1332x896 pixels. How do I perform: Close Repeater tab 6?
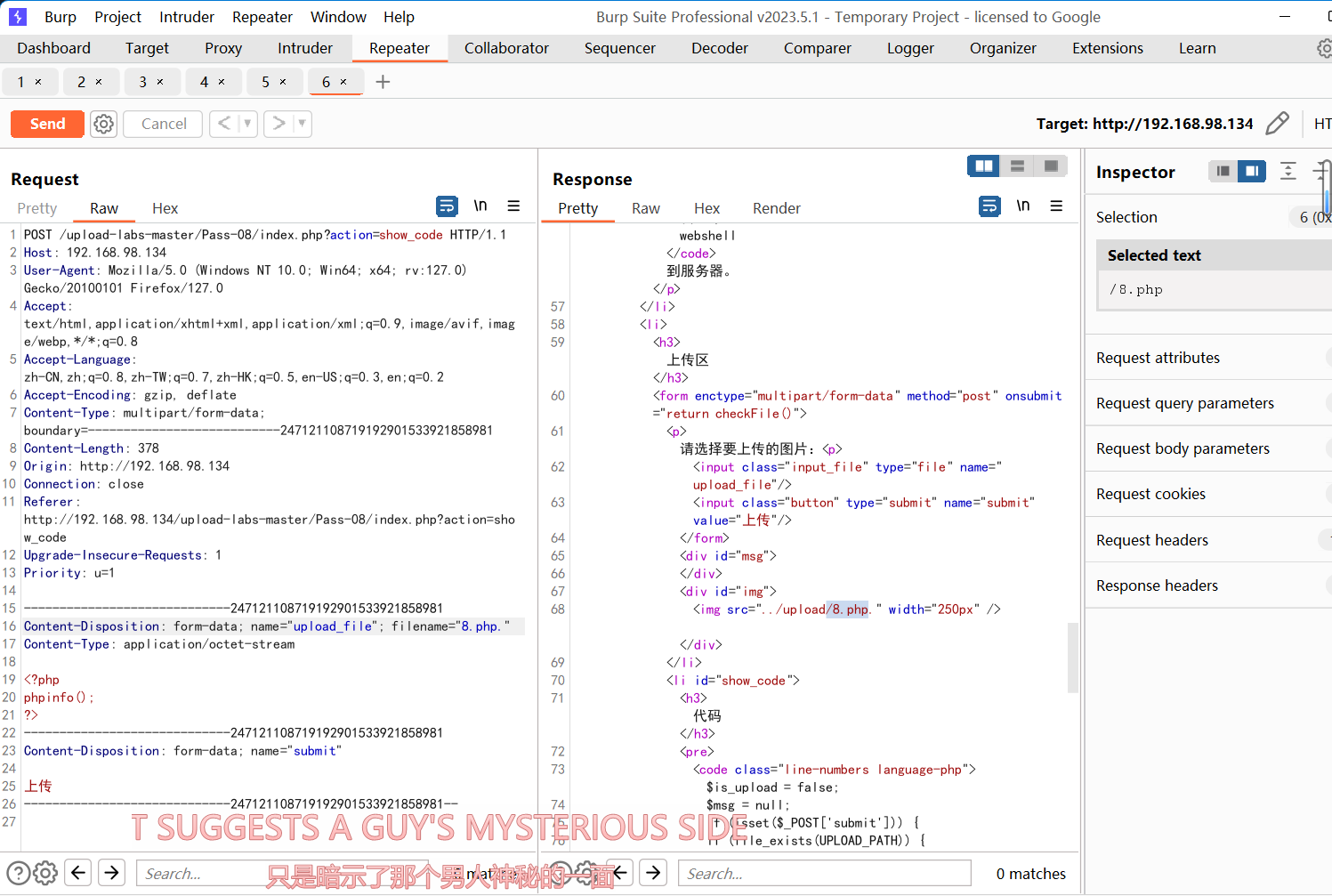(x=343, y=82)
